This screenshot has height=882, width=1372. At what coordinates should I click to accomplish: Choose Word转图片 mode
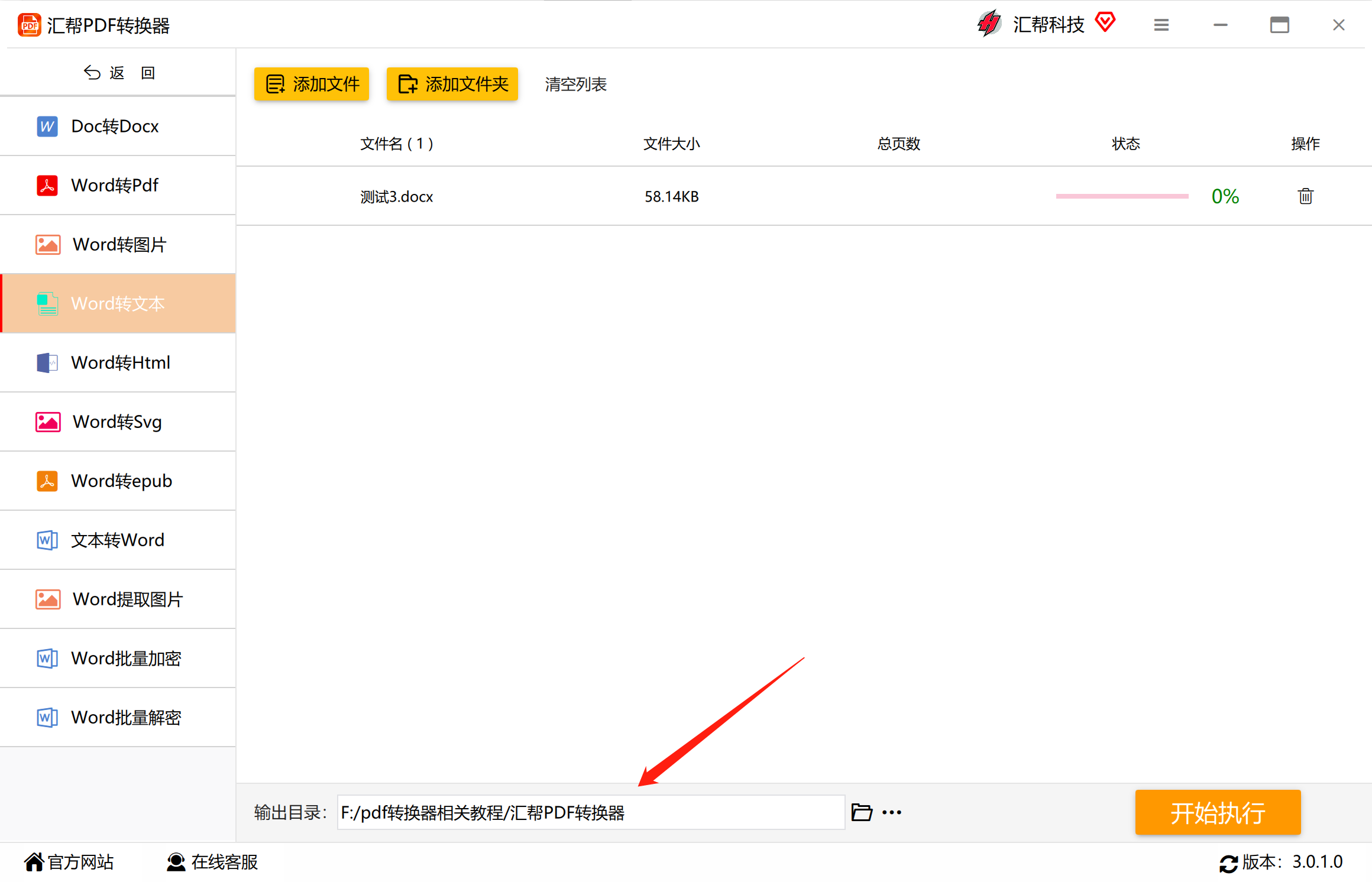pyautogui.click(x=118, y=245)
